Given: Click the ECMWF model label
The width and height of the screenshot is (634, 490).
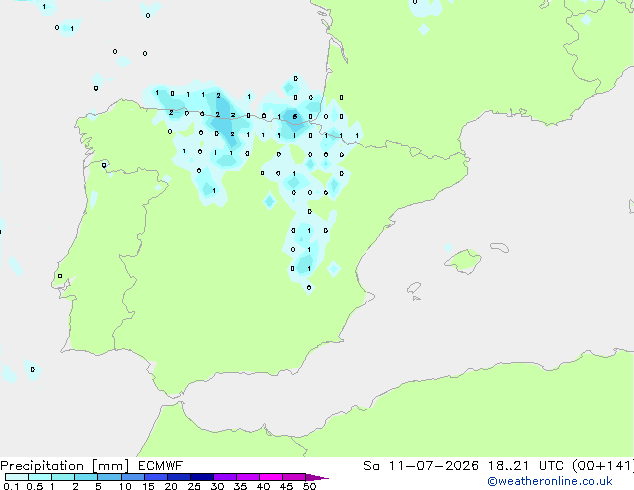Looking at the screenshot, I should (x=161, y=466).
